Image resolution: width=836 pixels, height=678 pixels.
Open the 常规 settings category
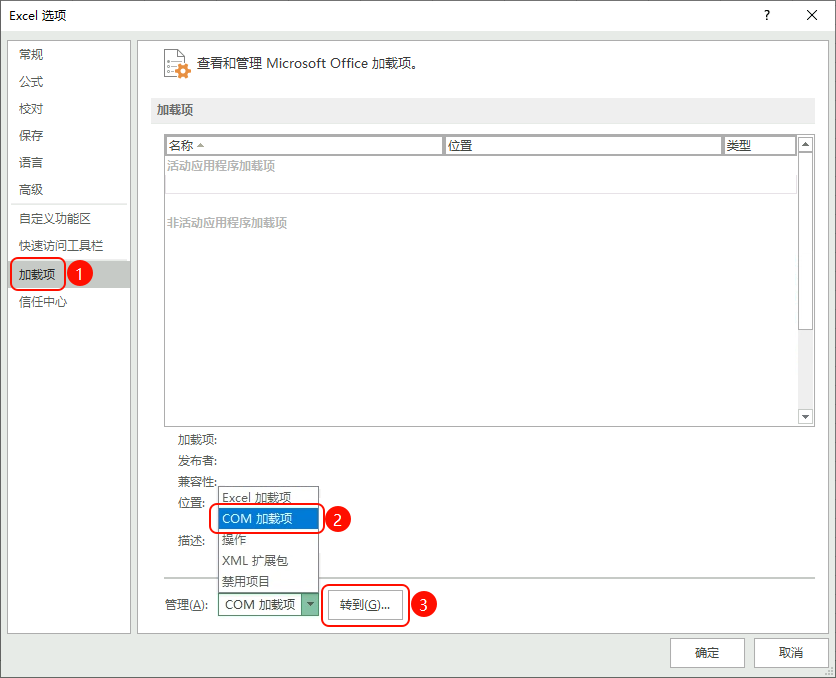[x=32, y=55]
